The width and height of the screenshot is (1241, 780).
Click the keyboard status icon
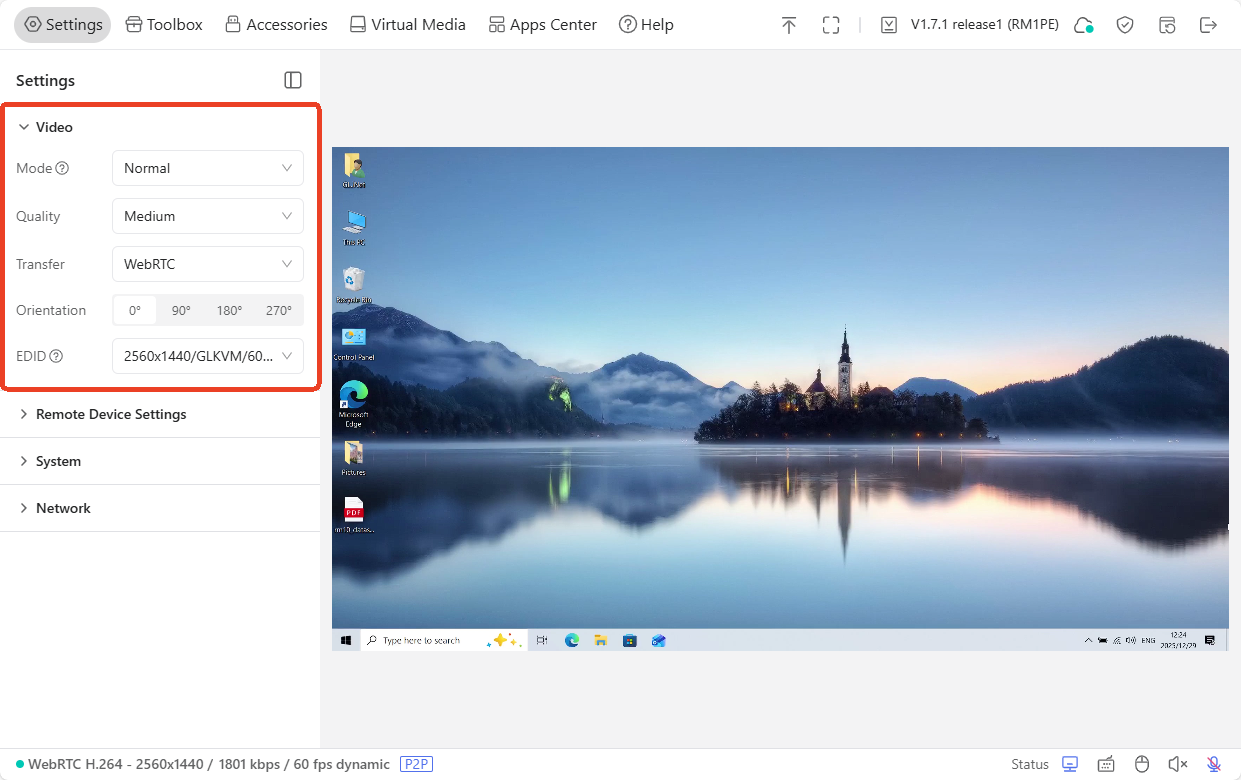(x=1106, y=764)
